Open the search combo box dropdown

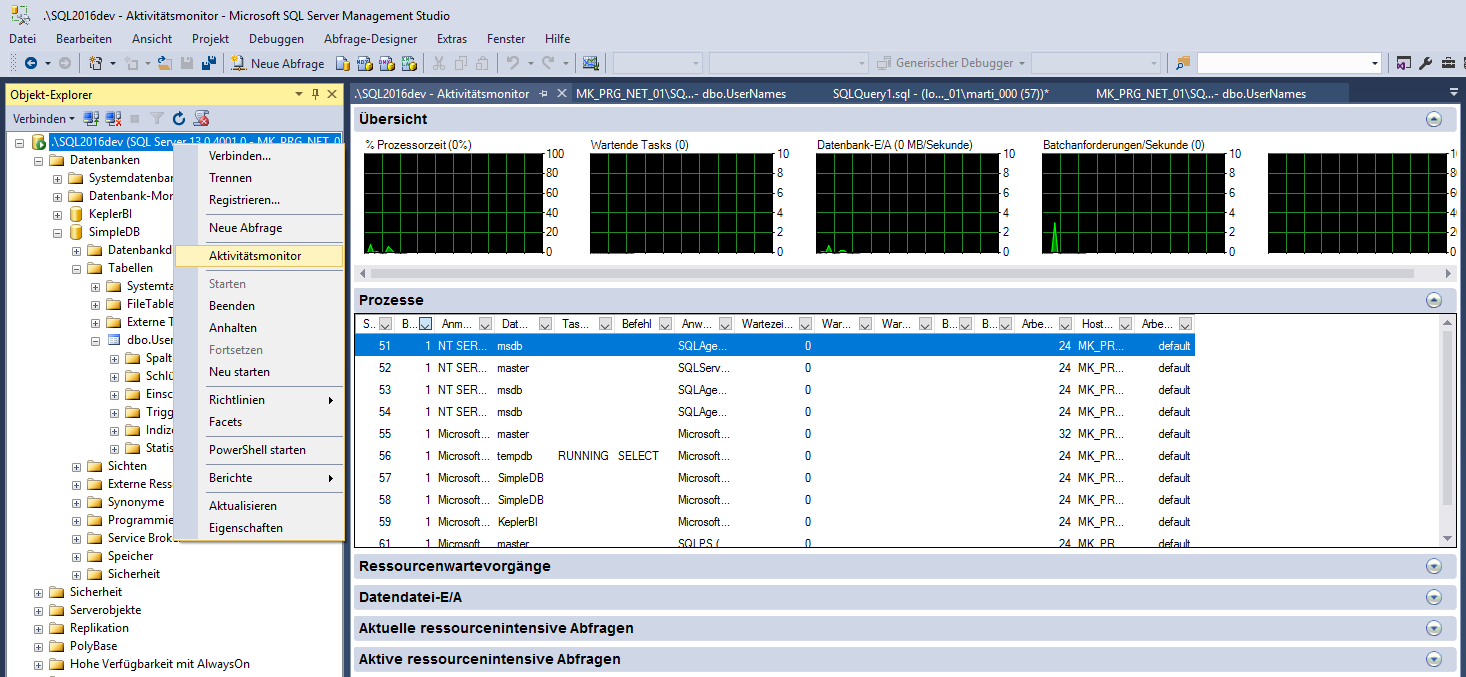tap(1376, 63)
